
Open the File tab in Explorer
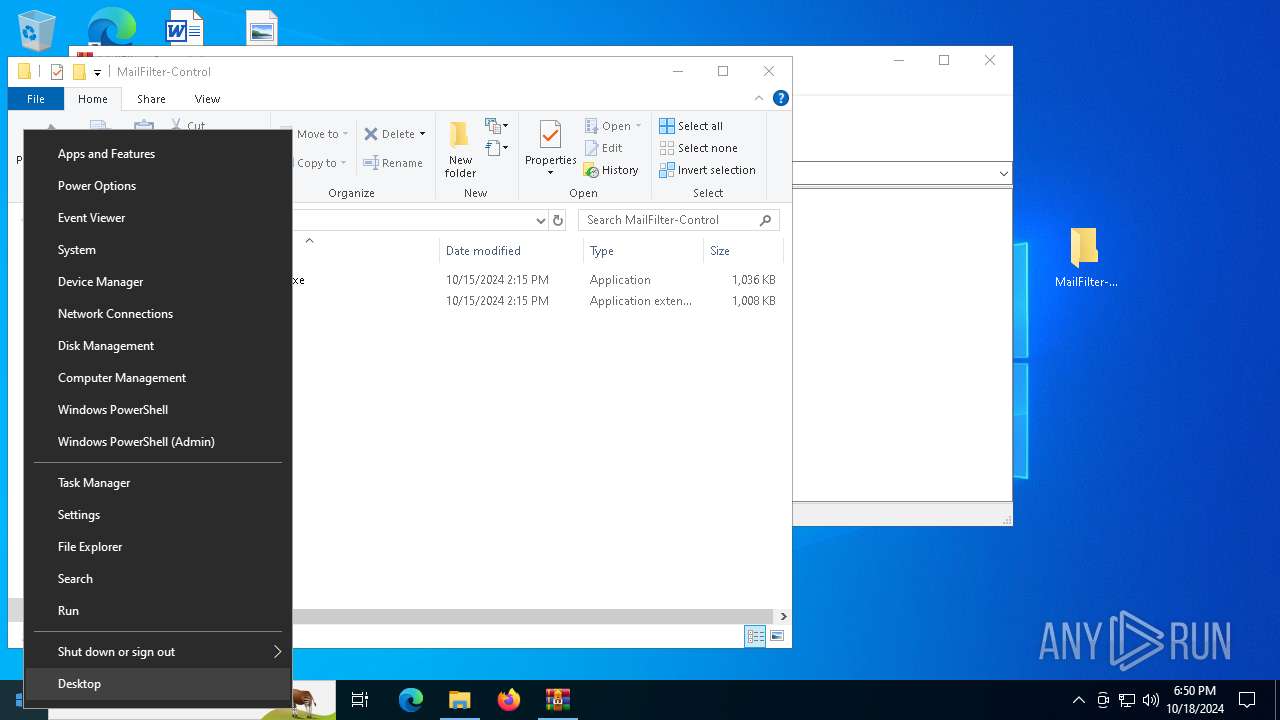coord(35,99)
